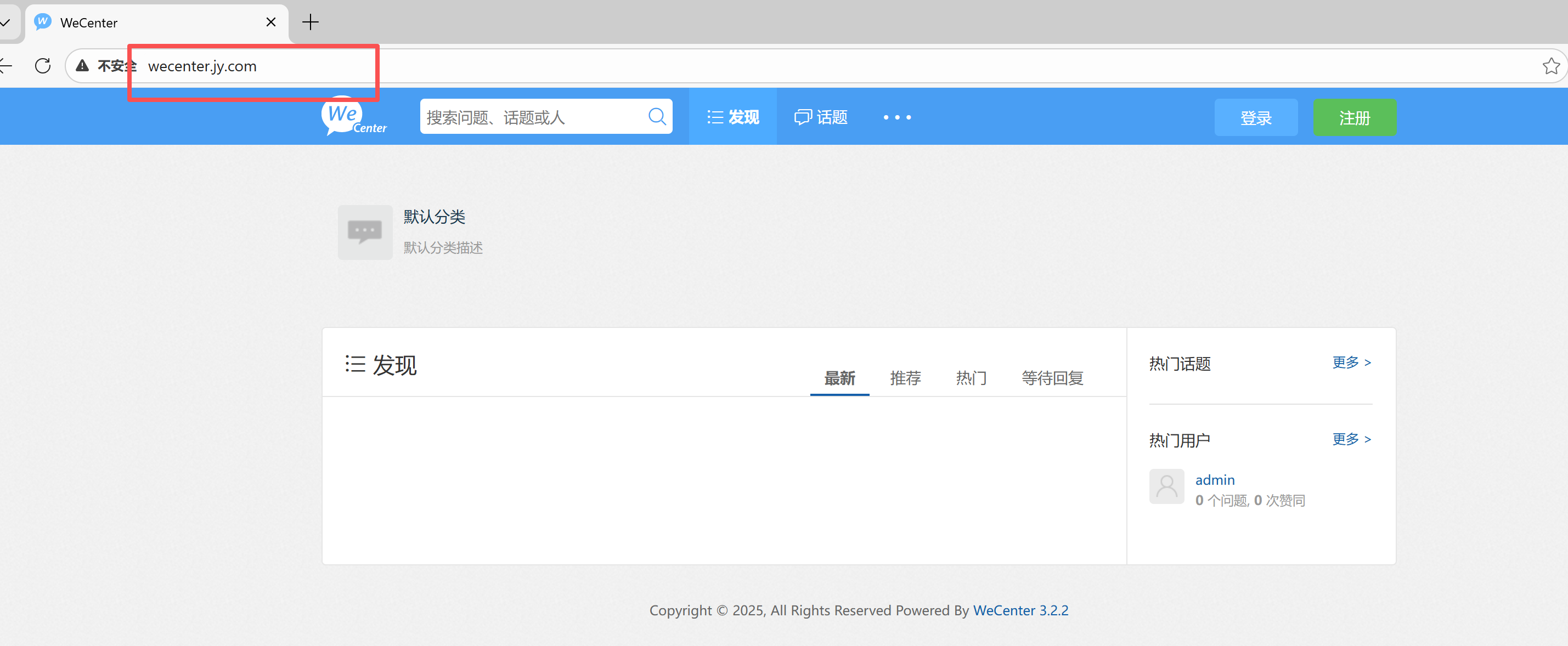This screenshot has height=646, width=1568.
Task: Open the three-dots more menu
Action: [896, 117]
